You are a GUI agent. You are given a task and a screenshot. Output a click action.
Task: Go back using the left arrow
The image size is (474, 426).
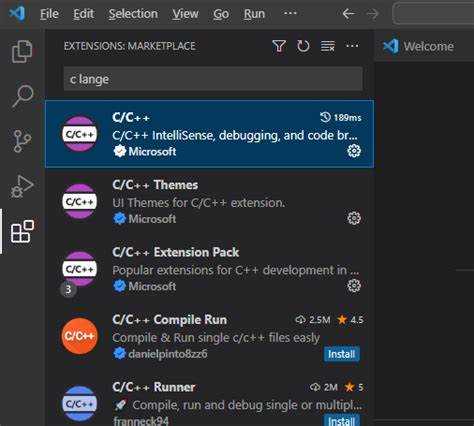(x=348, y=14)
